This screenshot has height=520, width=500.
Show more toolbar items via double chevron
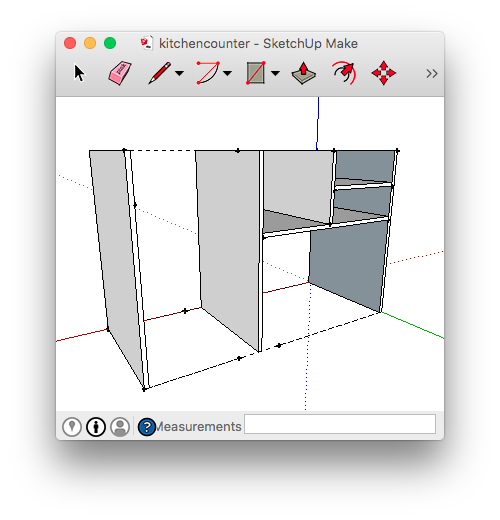(x=432, y=73)
